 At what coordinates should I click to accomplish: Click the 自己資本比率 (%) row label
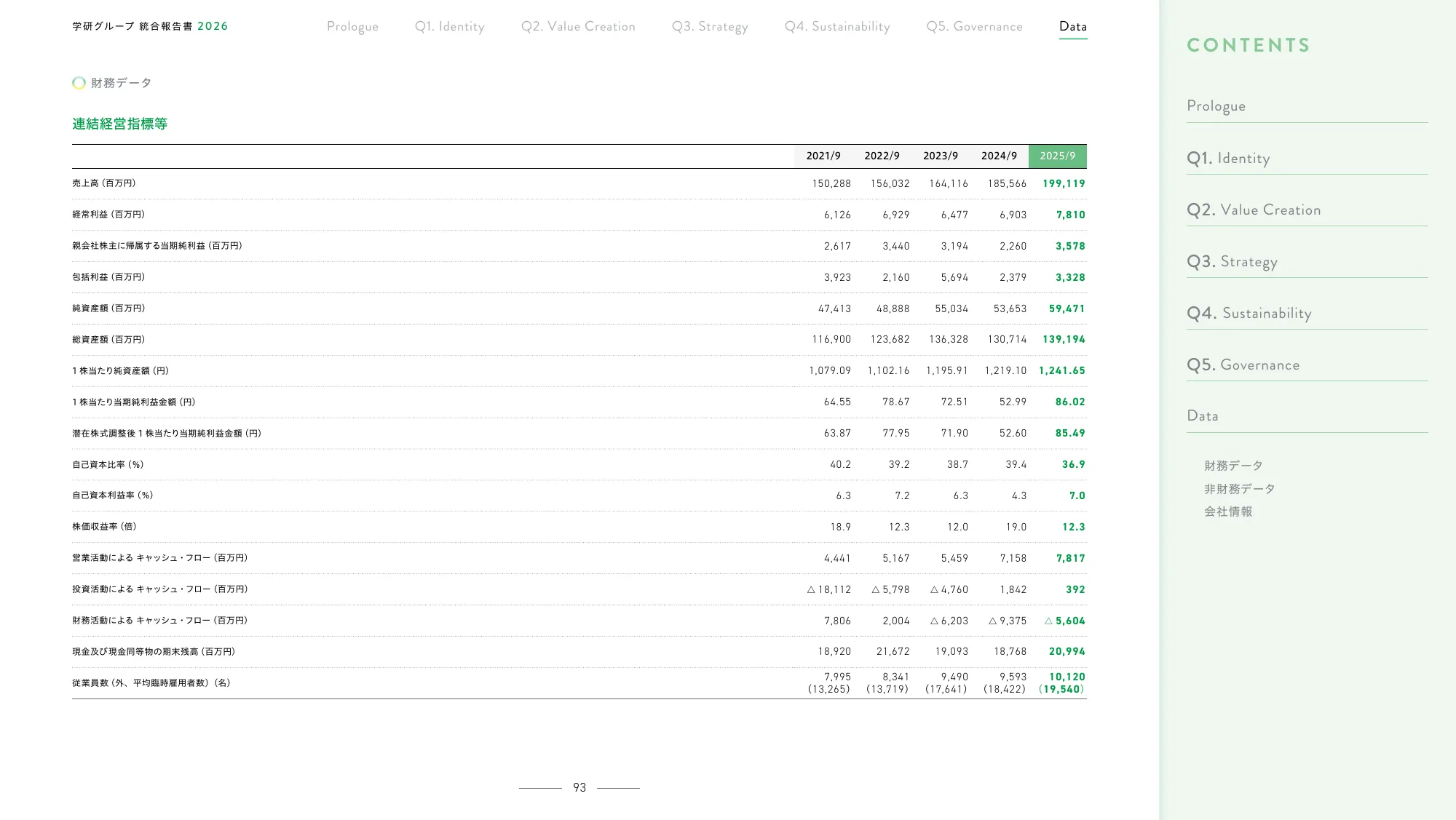tap(108, 465)
